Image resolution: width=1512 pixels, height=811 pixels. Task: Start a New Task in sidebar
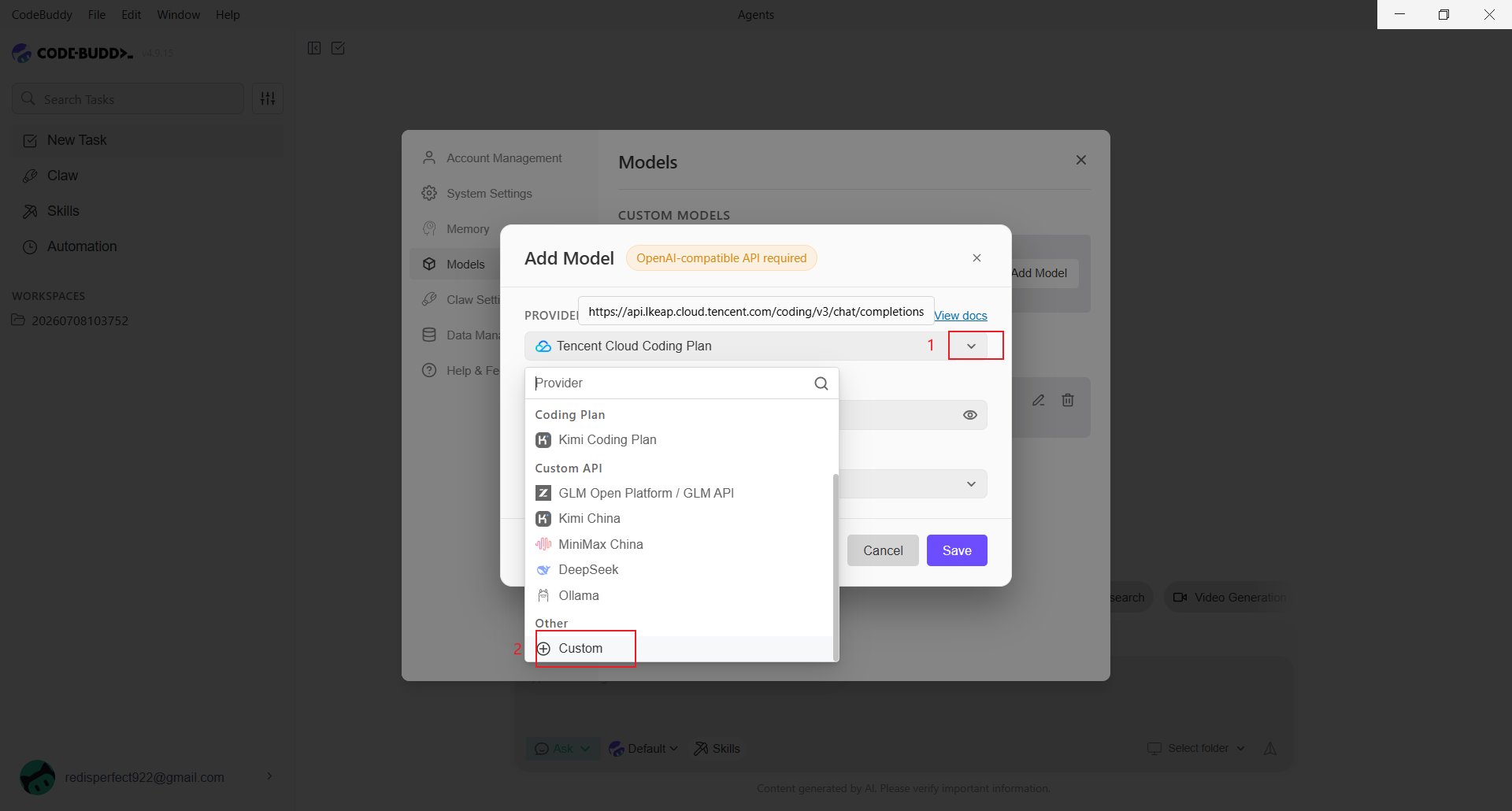tap(148, 140)
